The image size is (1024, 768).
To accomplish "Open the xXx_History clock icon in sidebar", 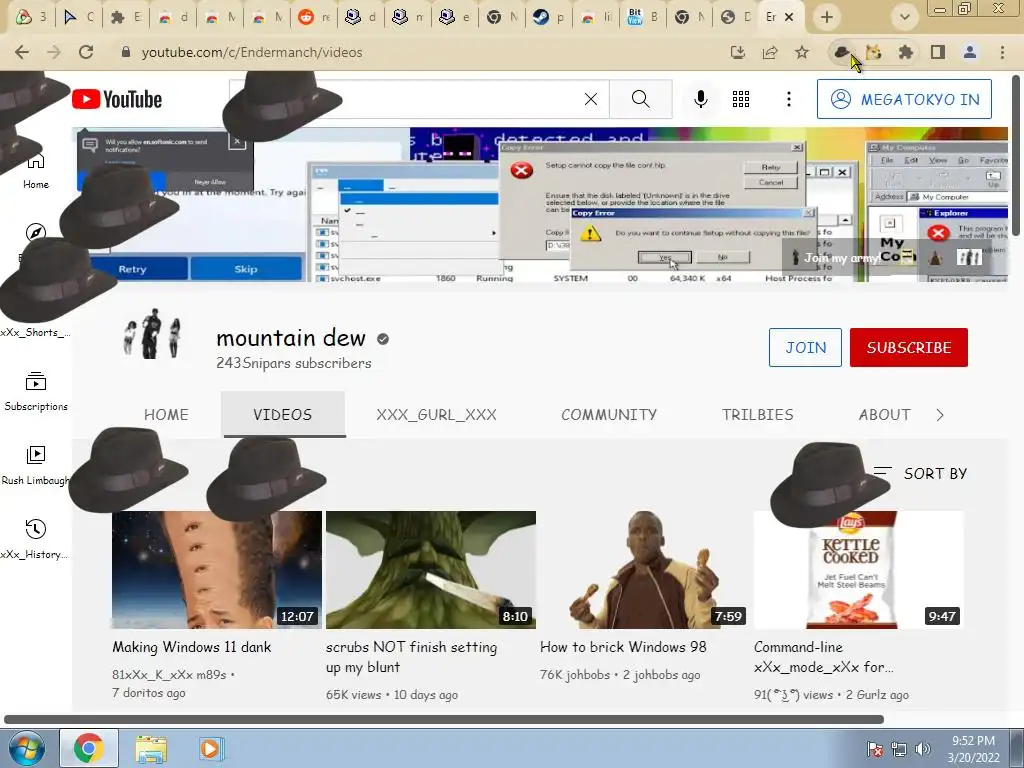I will coord(36,529).
